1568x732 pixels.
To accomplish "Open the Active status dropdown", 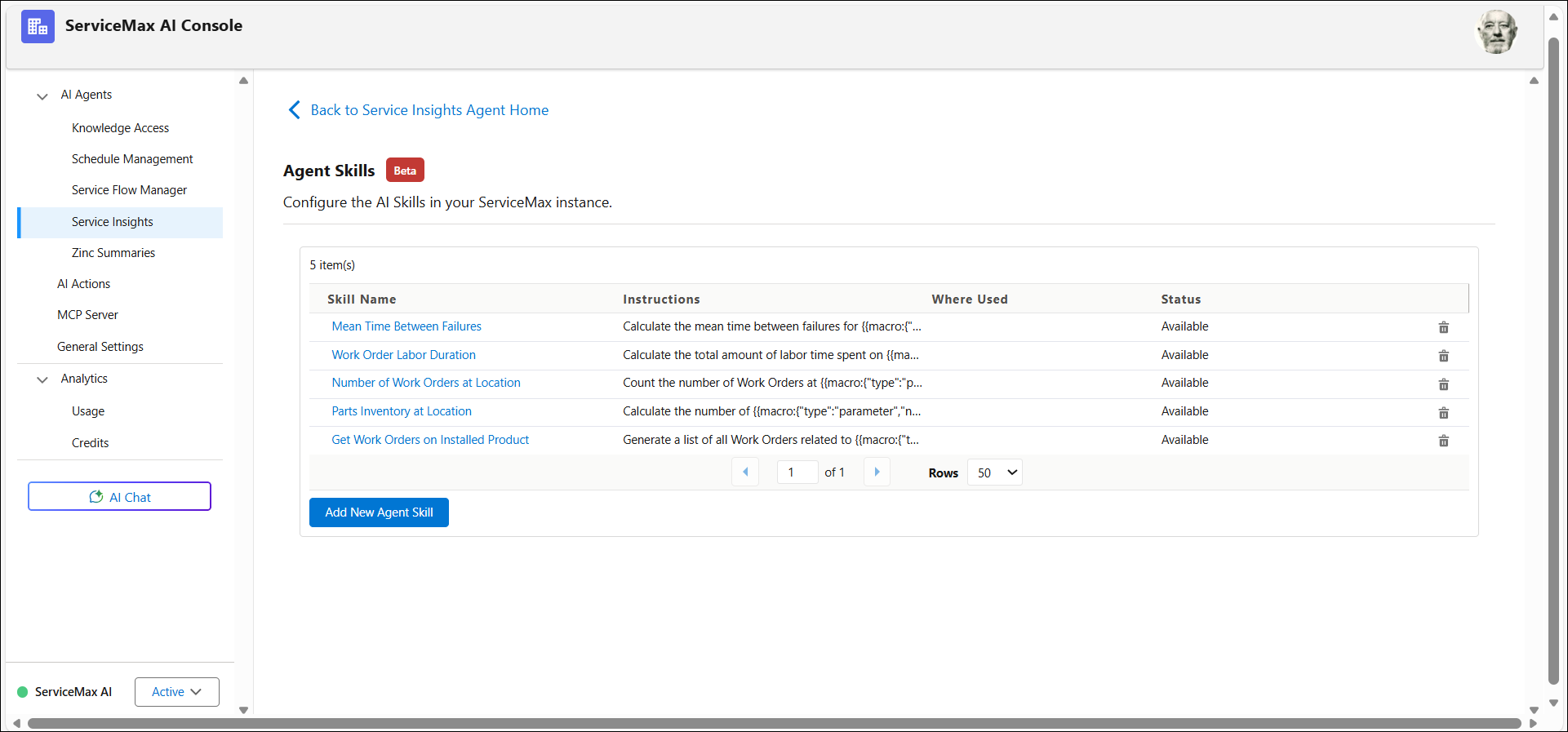I will pyautogui.click(x=177, y=692).
